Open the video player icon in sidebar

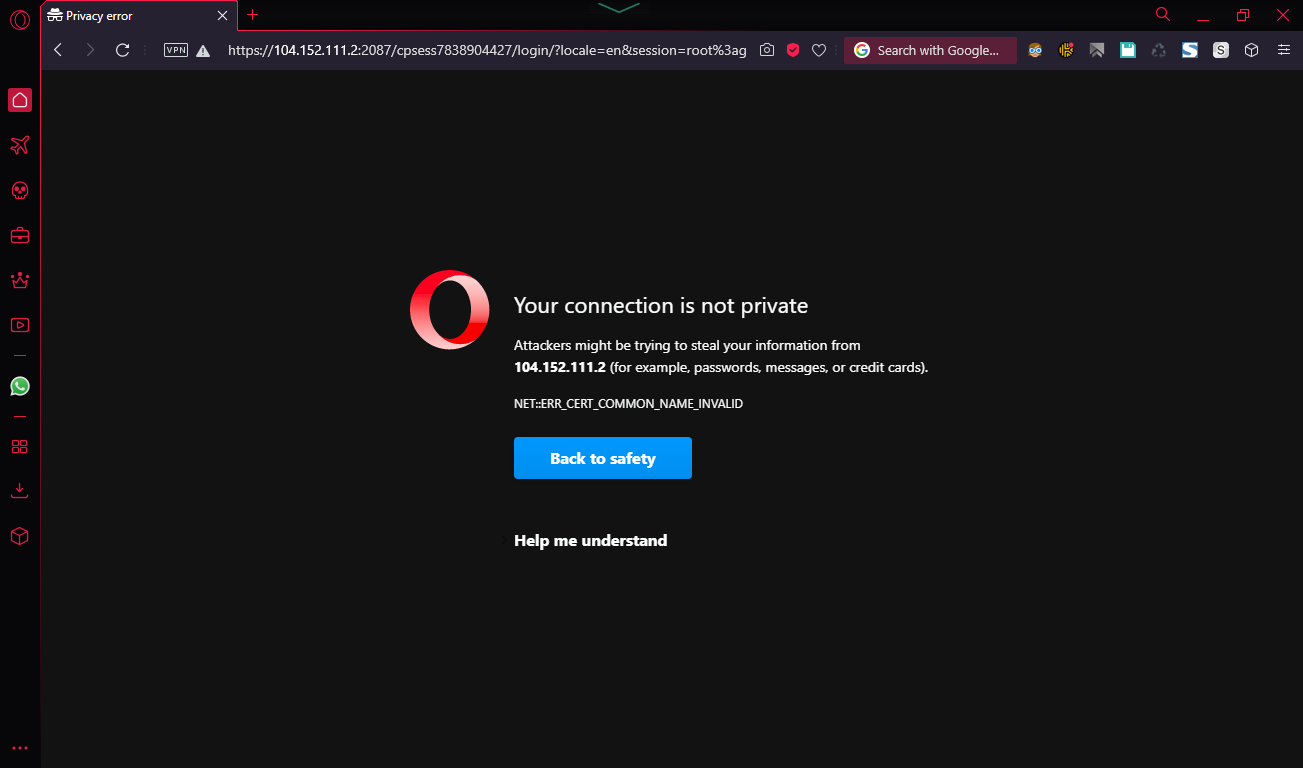click(20, 325)
